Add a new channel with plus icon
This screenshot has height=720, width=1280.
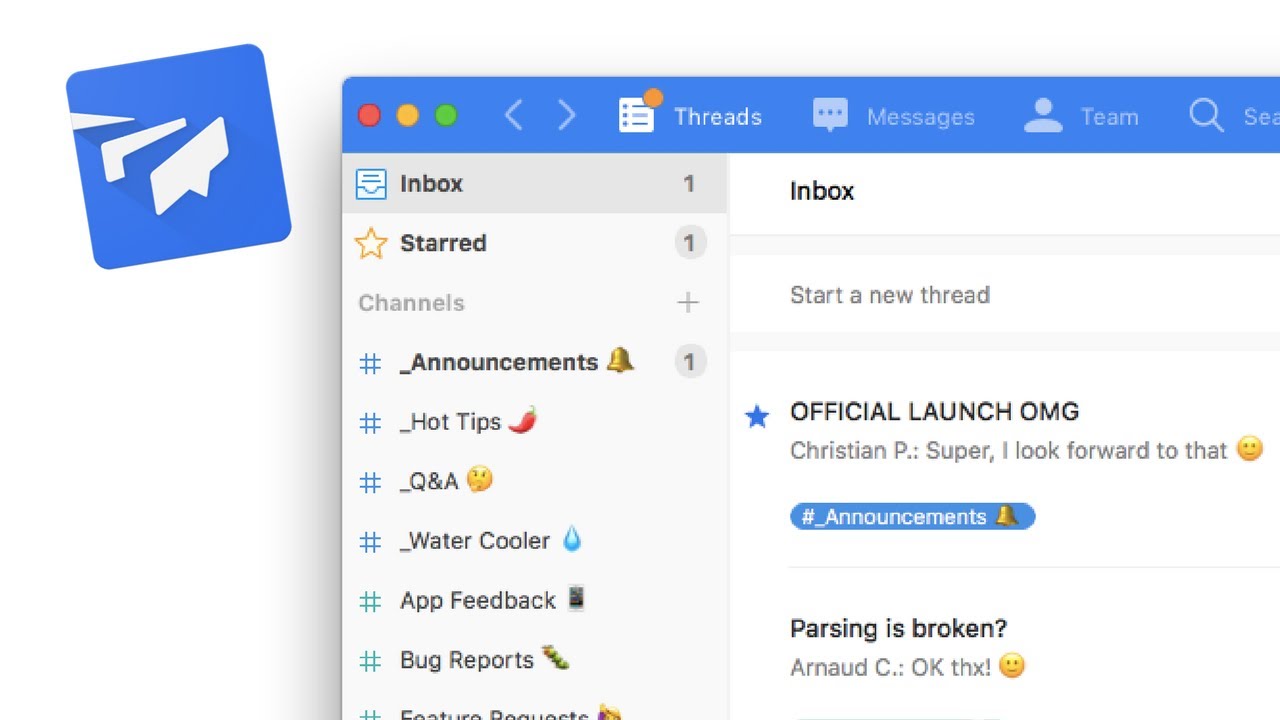(x=688, y=302)
